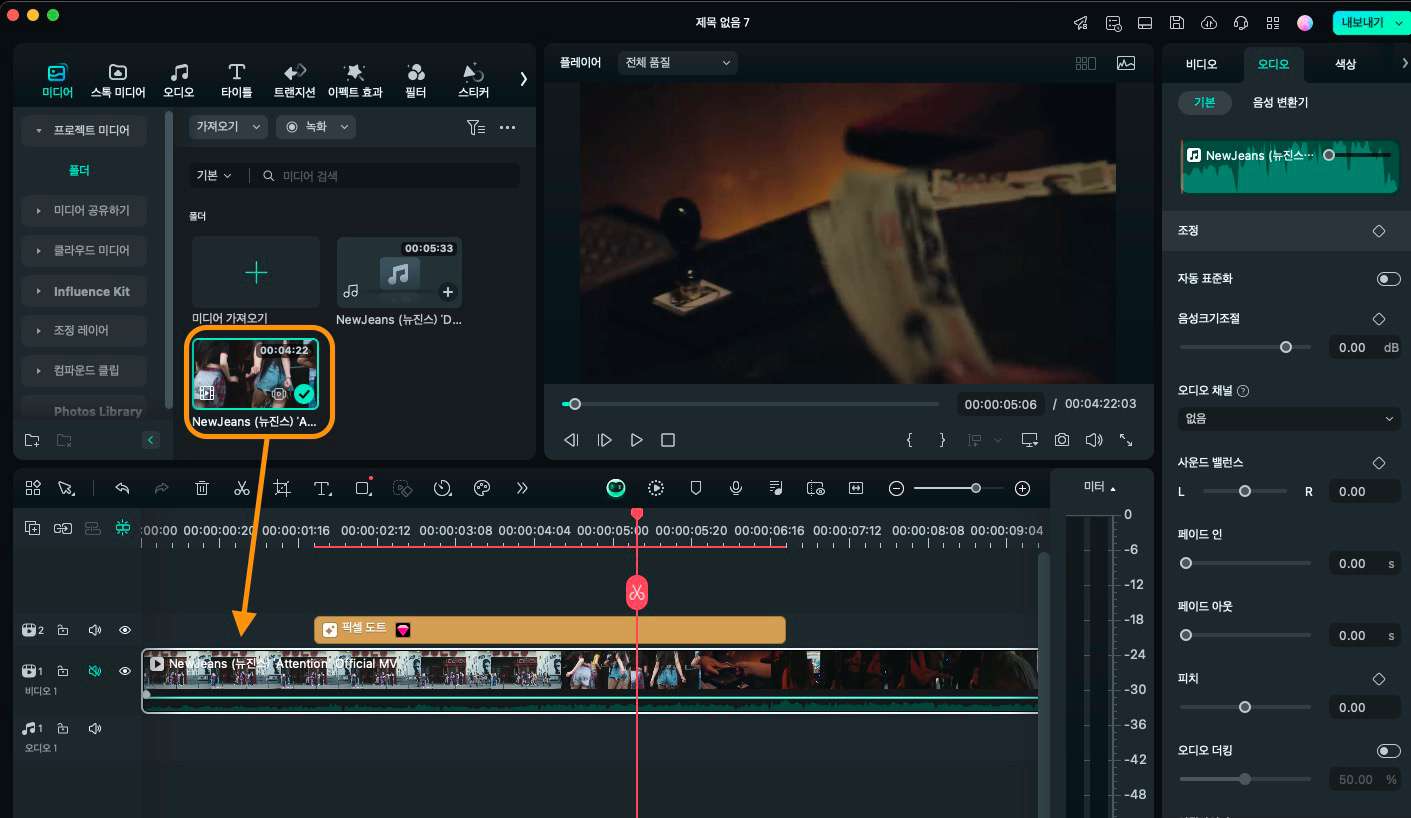The width and height of the screenshot is (1411, 818).
Task: Select the 00:04:22 Attention video thumbnail
Action: pos(255,374)
